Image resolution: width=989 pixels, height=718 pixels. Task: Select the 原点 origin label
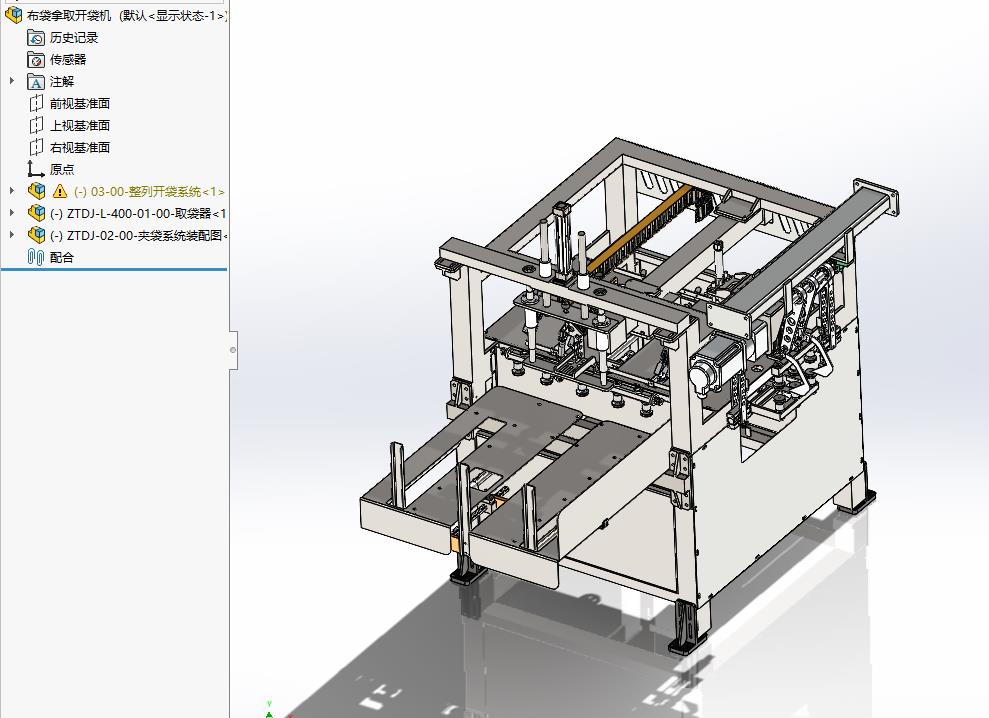(x=62, y=170)
